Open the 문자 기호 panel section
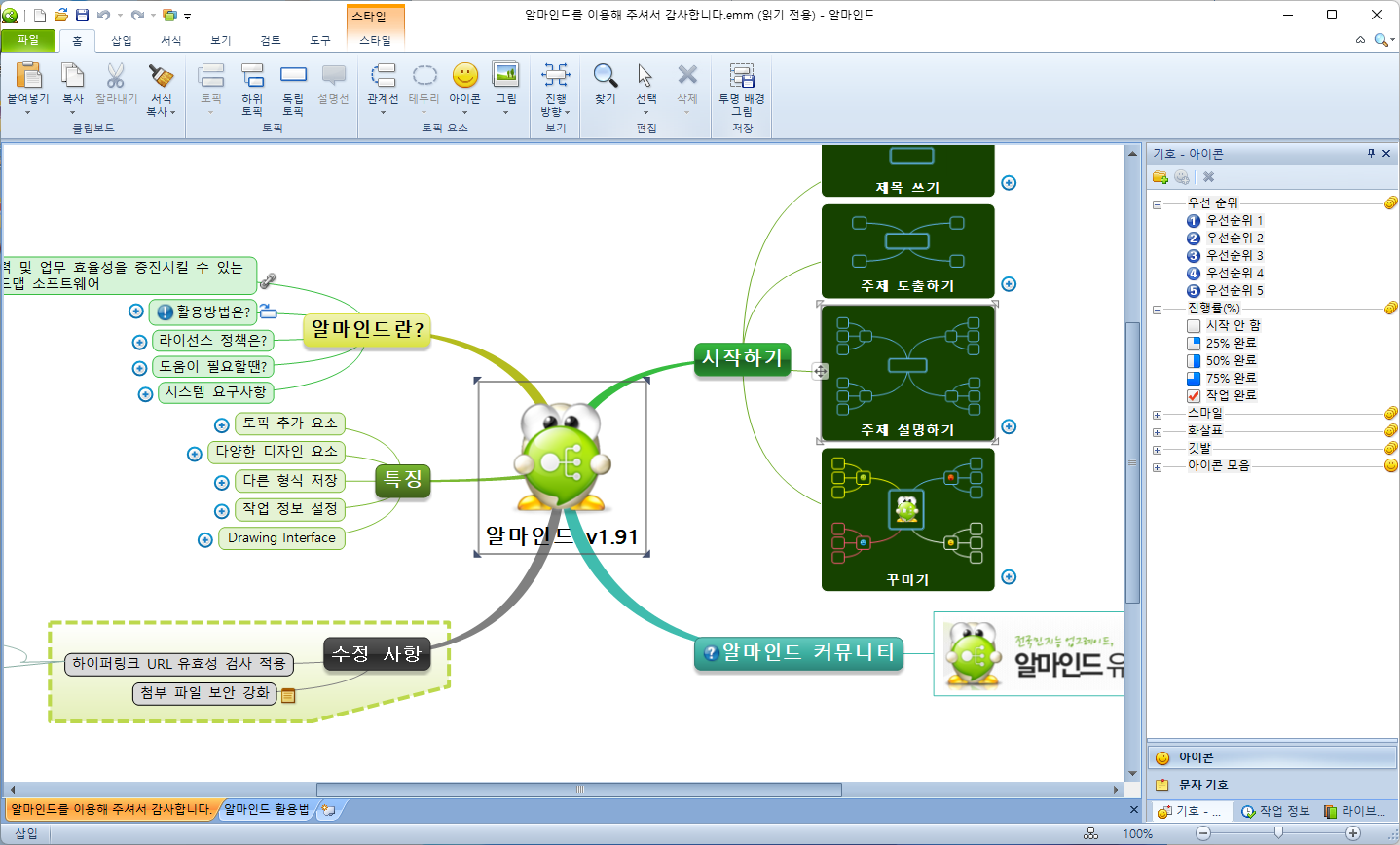 (1272, 785)
